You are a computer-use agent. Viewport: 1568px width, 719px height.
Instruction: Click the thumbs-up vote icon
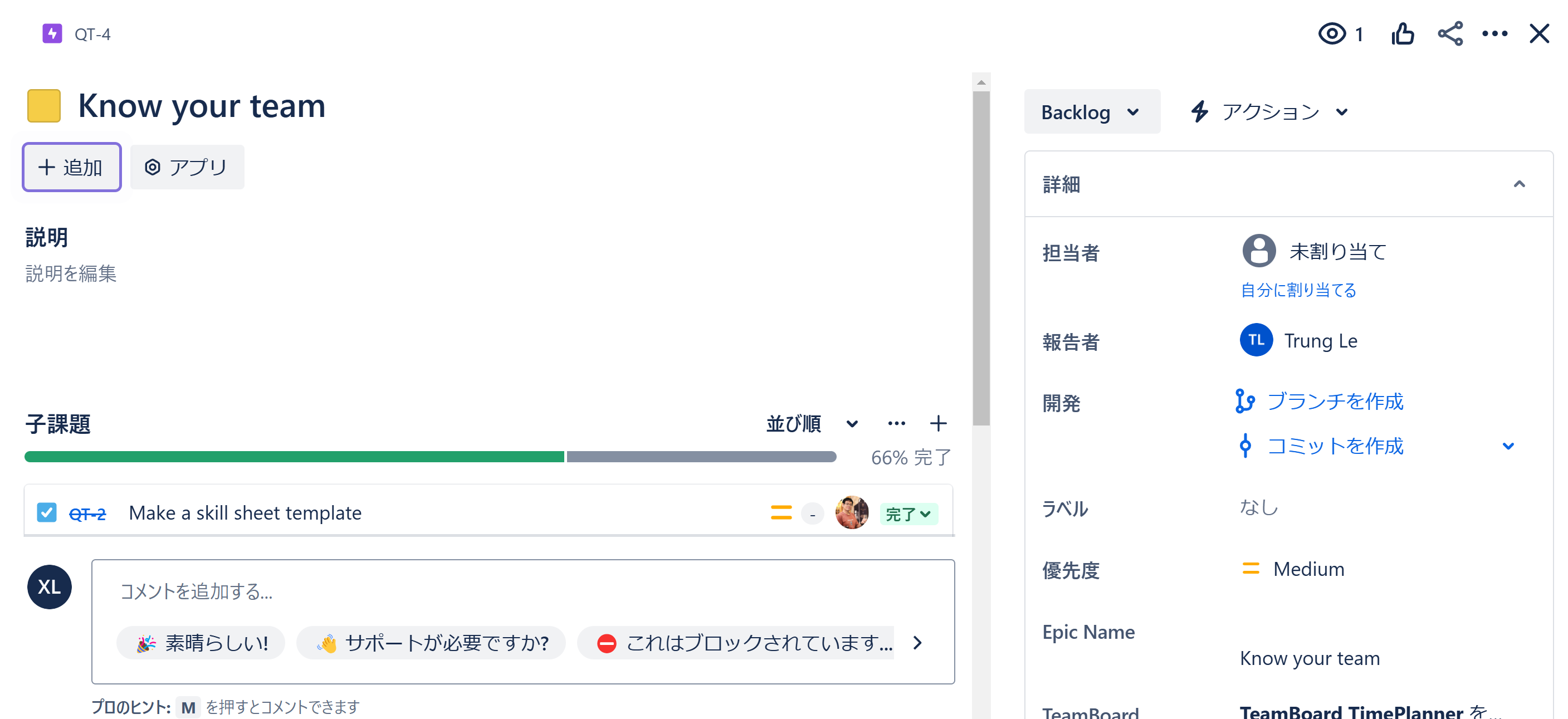[1402, 33]
